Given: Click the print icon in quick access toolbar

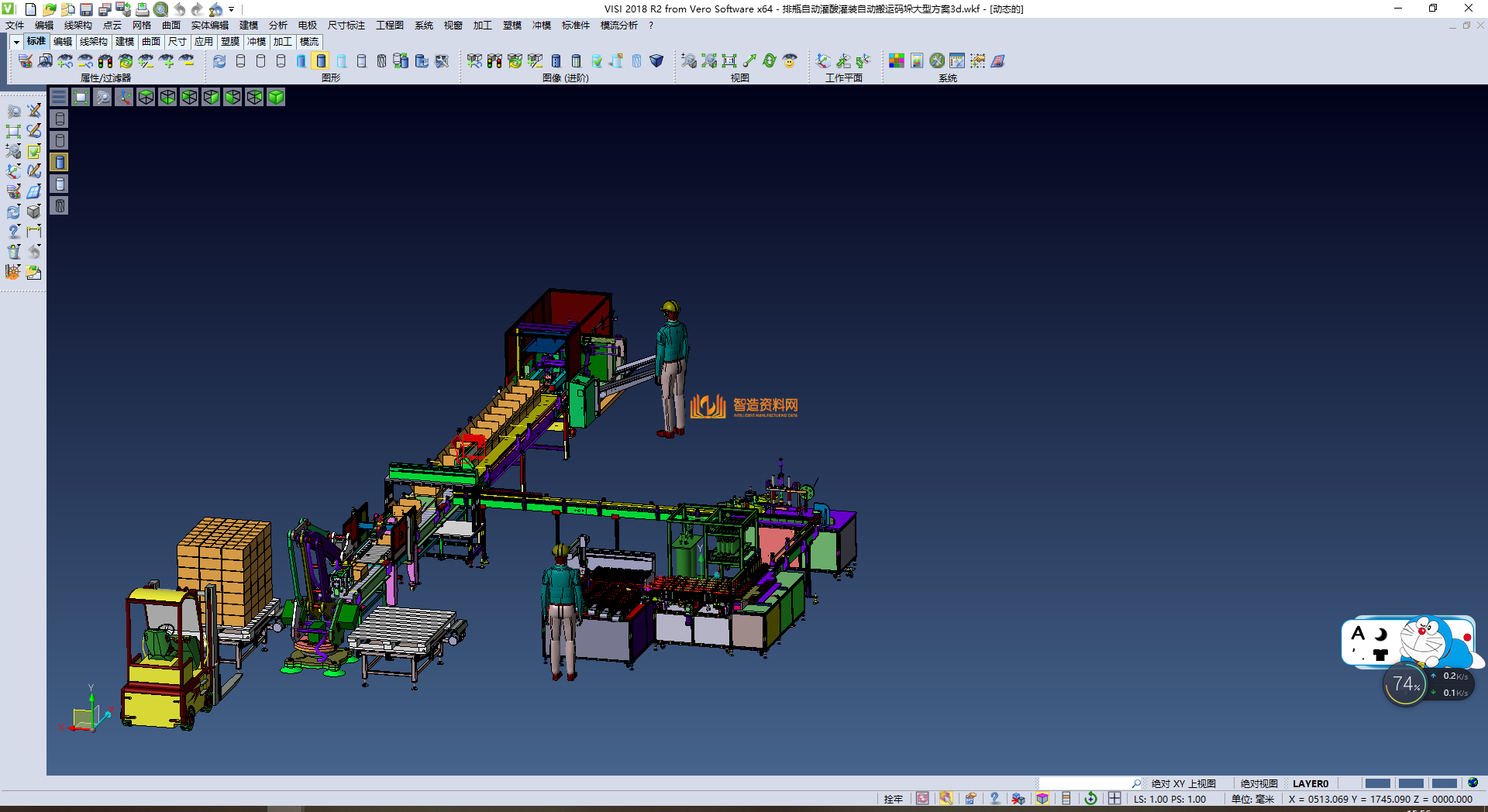Looking at the screenshot, I should pyautogui.click(x=143, y=9).
